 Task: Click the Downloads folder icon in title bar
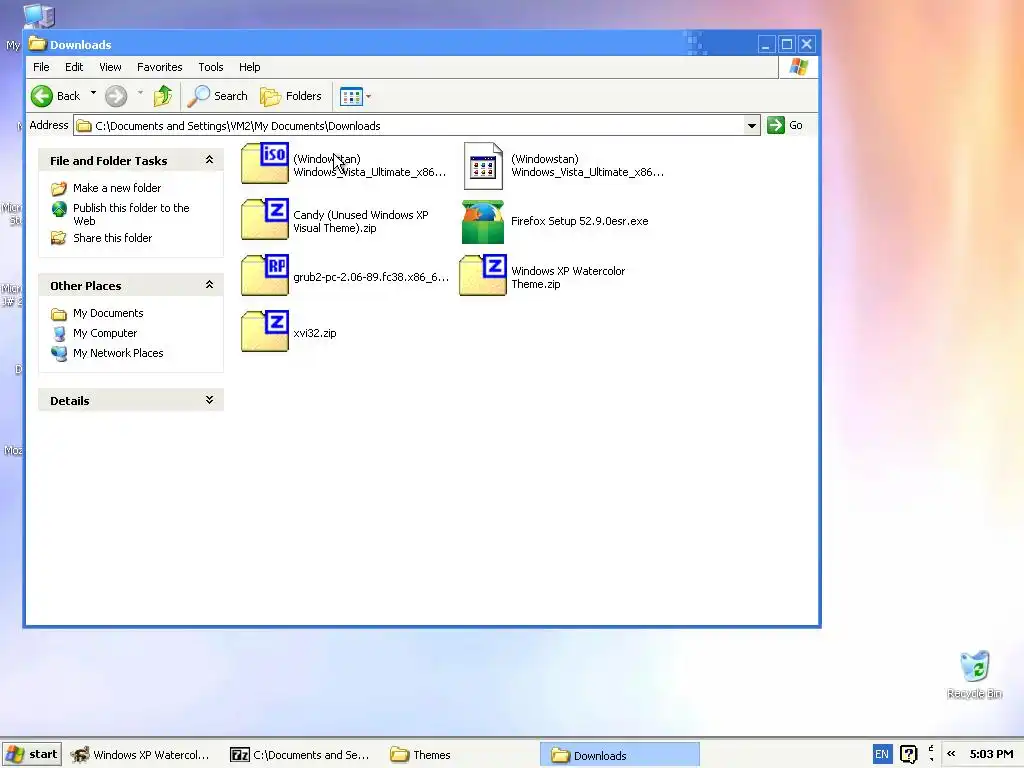pos(37,44)
